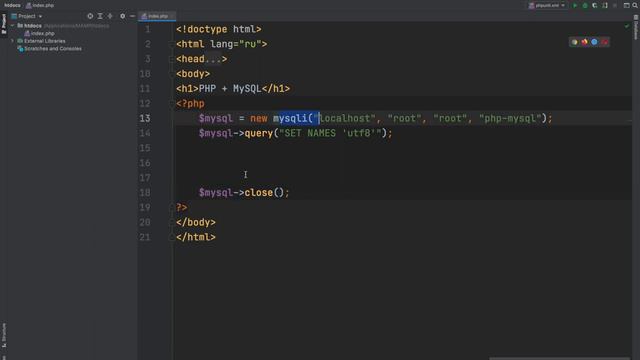This screenshot has height=360, width=640.
Task: Toggle the Project tool window stripe button
Action: tap(4, 24)
